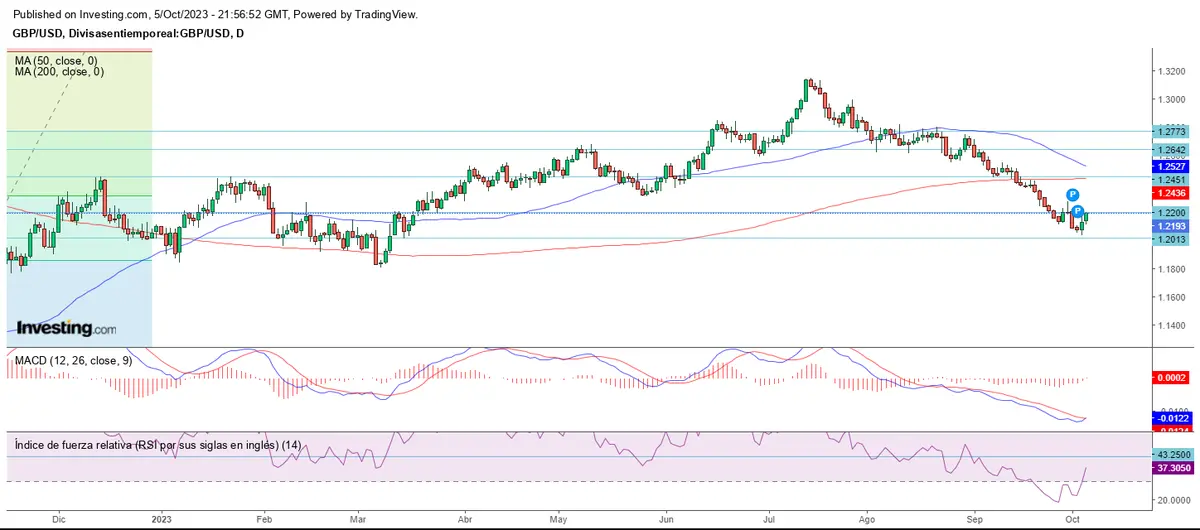The height and width of the screenshot is (530, 1200).
Task: Click the blue 1.2193 current price tag
Action: pos(1168,227)
